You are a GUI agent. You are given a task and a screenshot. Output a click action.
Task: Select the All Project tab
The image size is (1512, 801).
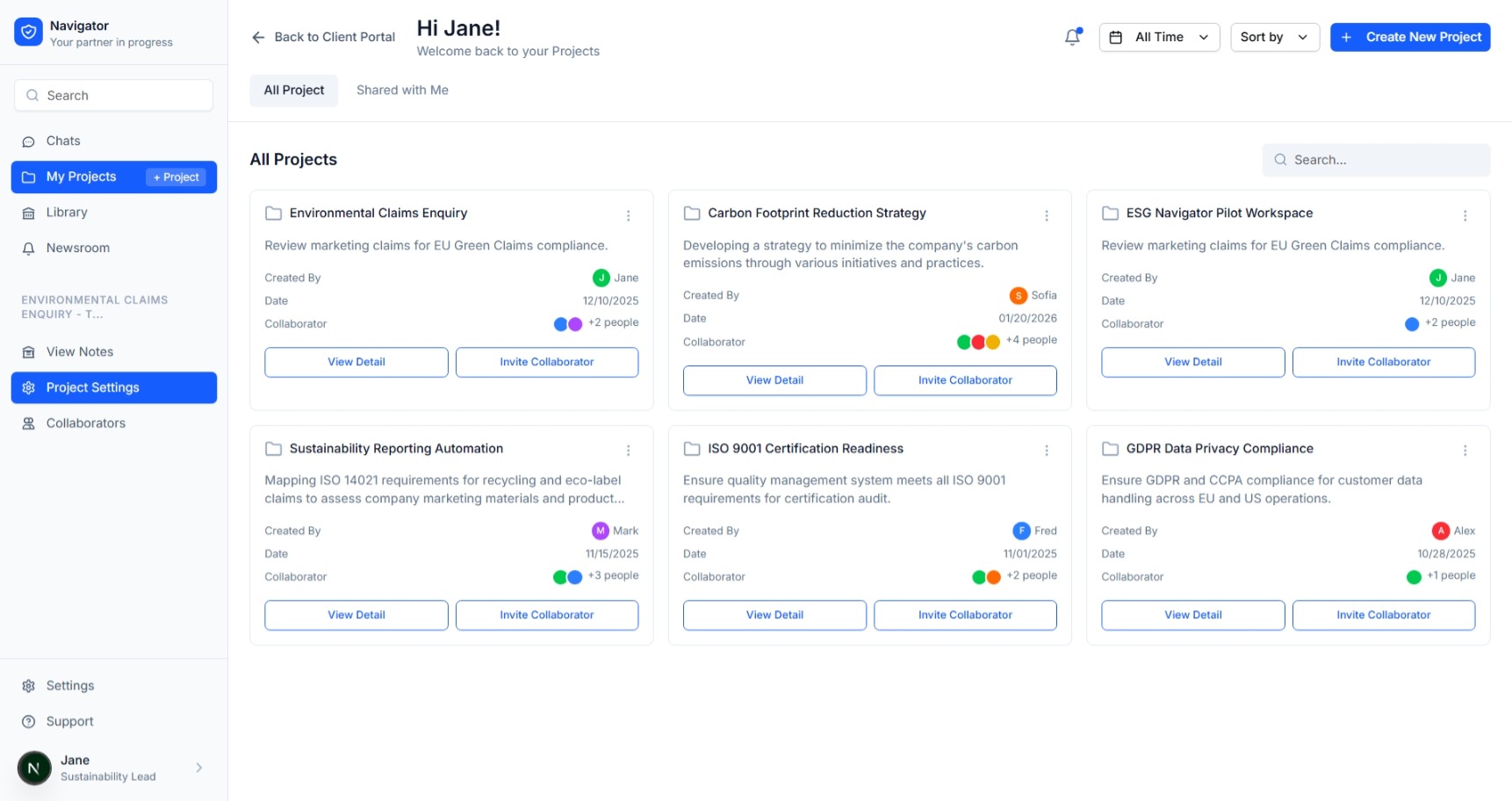pyautogui.click(x=293, y=90)
